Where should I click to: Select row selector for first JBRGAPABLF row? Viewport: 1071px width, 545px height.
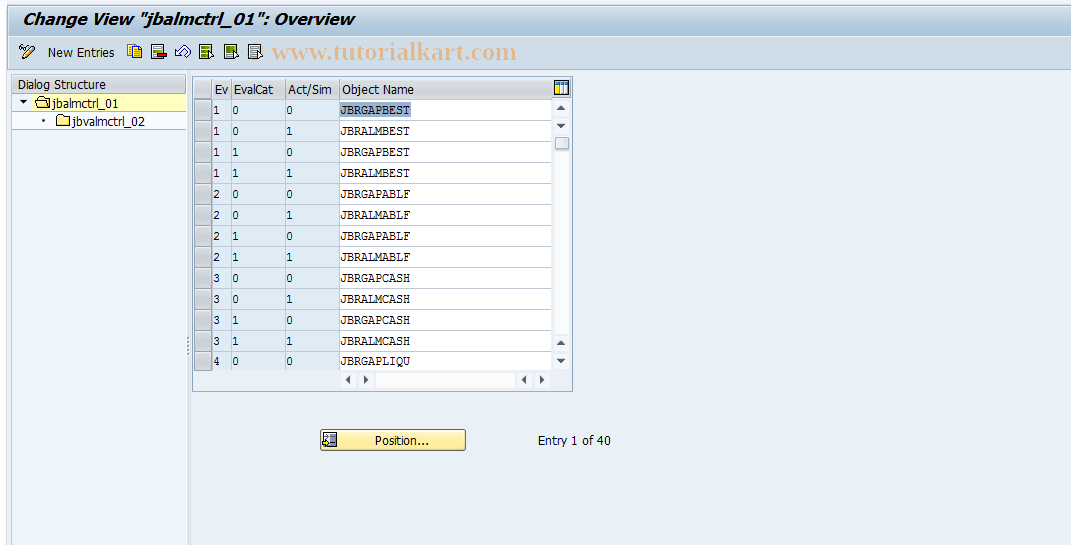click(x=203, y=194)
